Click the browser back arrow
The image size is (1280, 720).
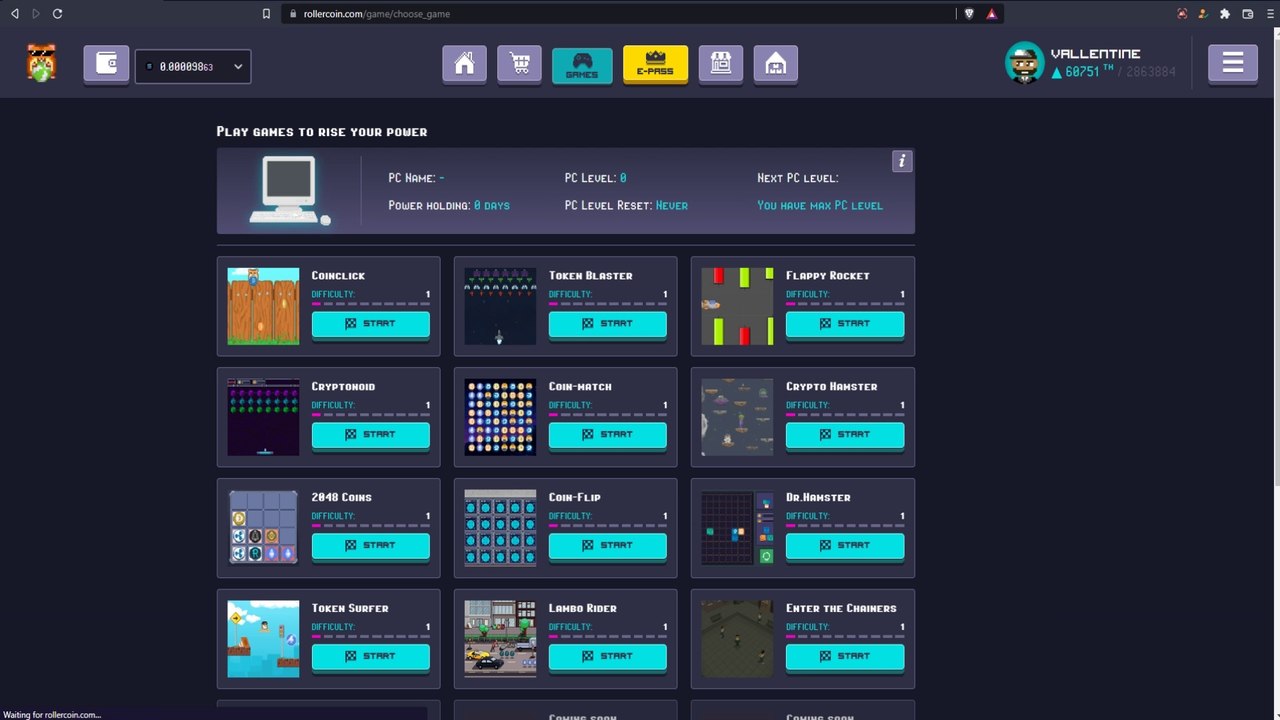[14, 14]
